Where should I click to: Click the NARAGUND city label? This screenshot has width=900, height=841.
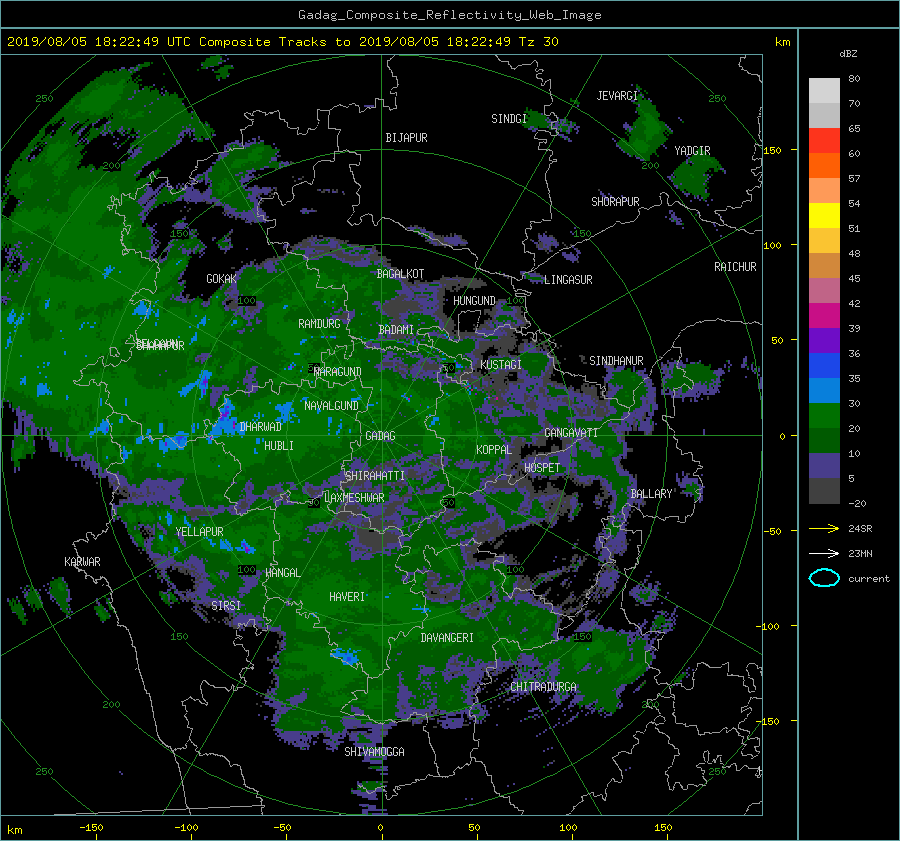click(338, 372)
